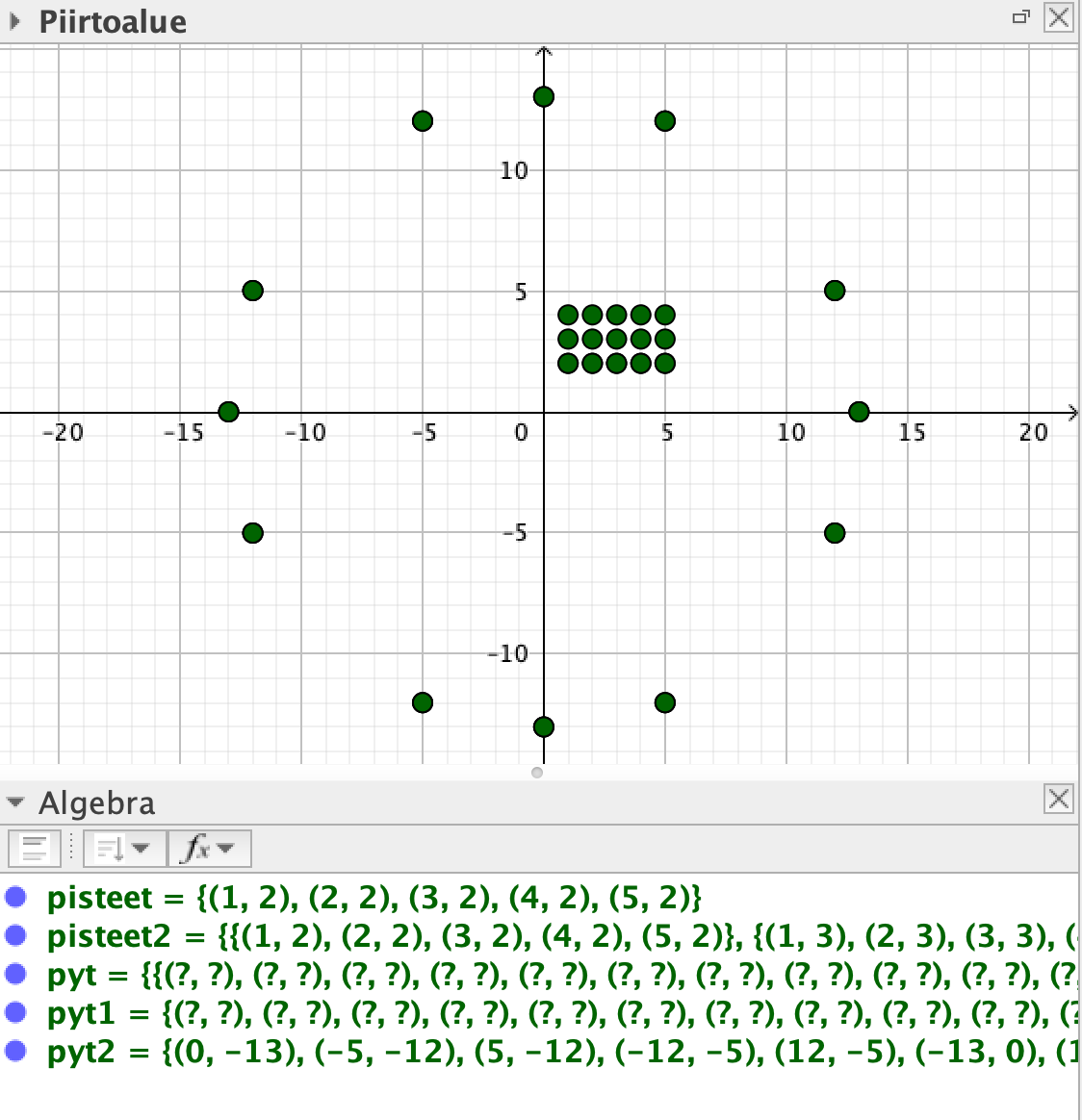This screenshot has width=1082, height=1120.
Task: Hide the pisteet list via its blue dot
Action: pyautogui.click(x=16, y=897)
